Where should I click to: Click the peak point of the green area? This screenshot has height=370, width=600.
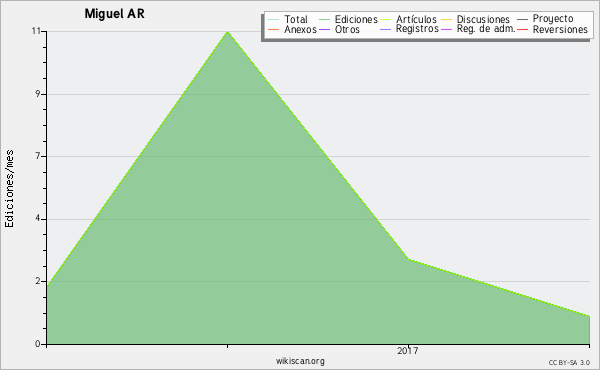coord(228,32)
